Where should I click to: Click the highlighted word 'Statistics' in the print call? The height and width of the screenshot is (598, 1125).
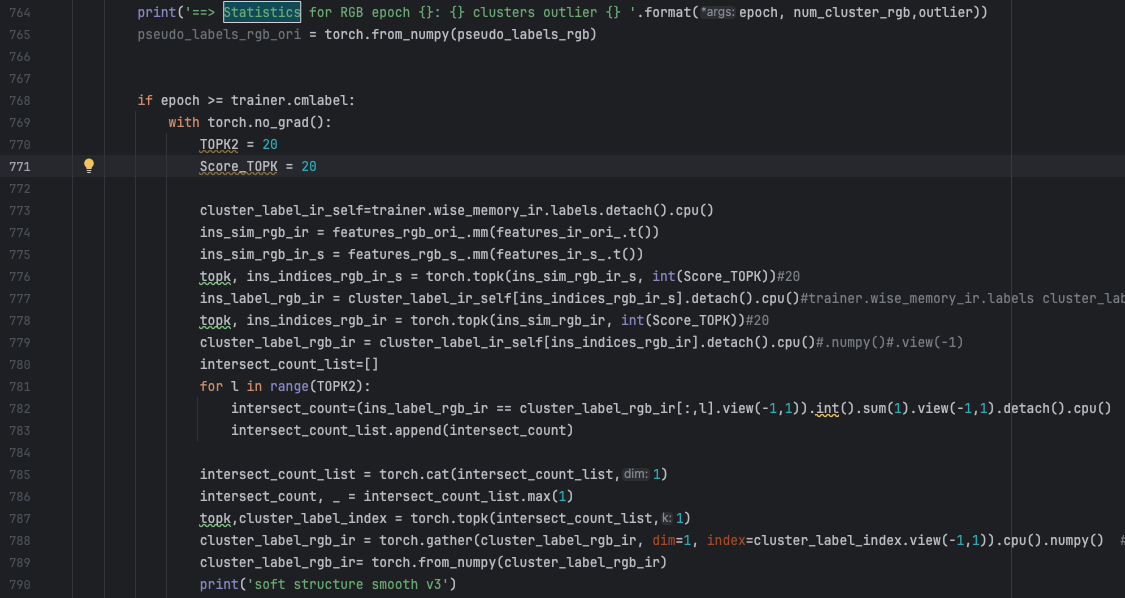coord(262,12)
